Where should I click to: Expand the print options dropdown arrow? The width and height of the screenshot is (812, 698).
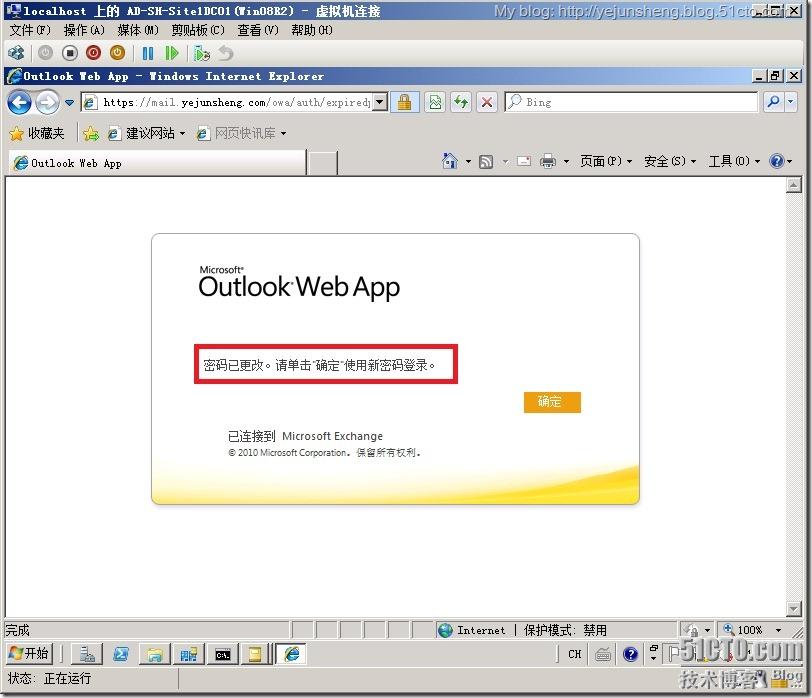pos(566,162)
